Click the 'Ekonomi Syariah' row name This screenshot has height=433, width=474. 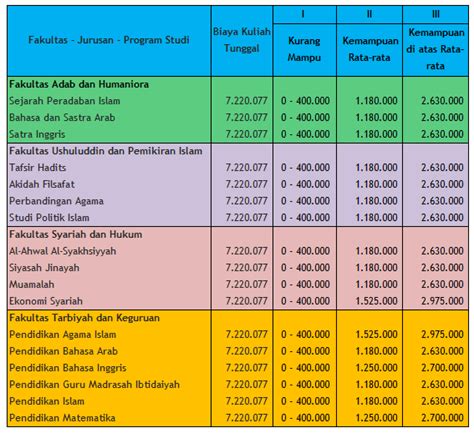46,301
